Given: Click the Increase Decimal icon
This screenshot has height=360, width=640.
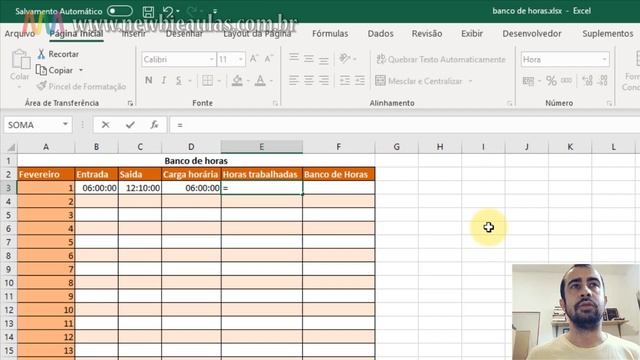Looking at the screenshot, I should [587, 81].
